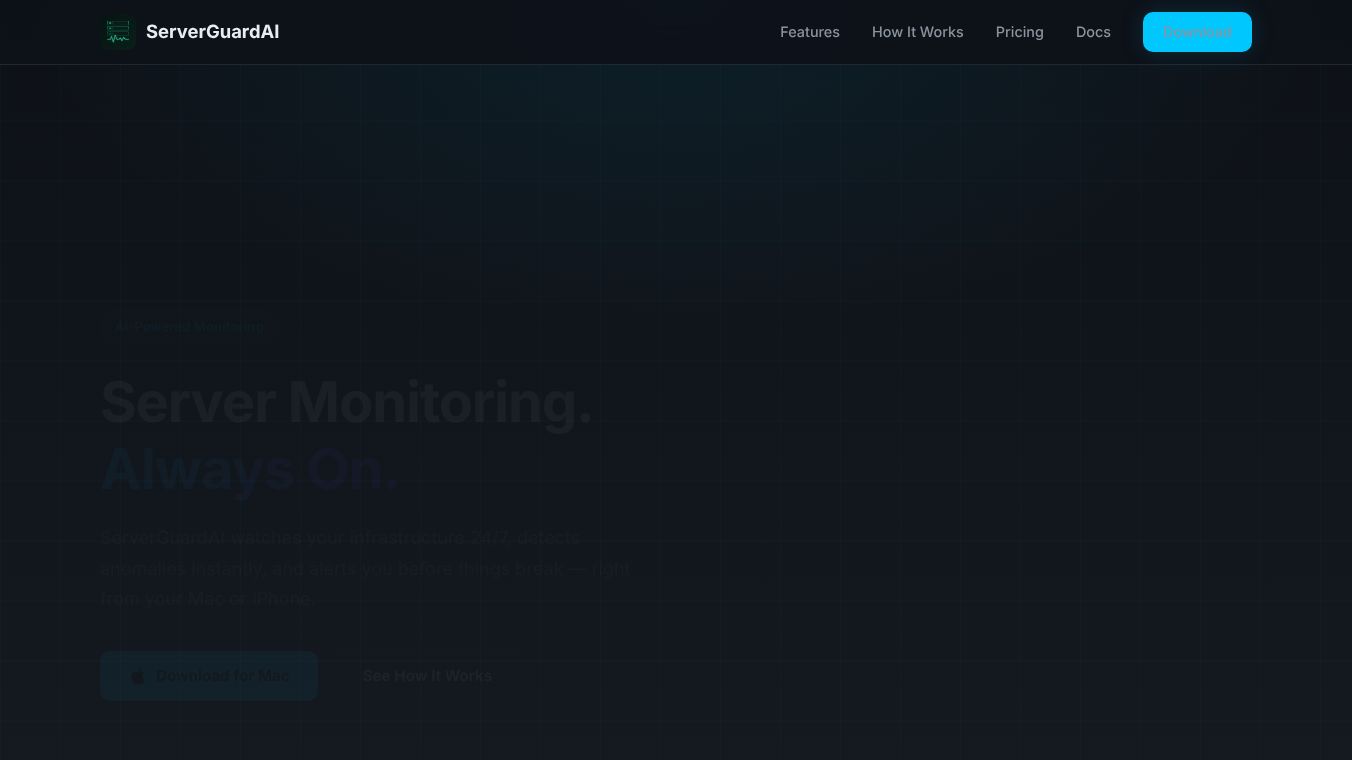The width and height of the screenshot is (1352, 760).
Task: Go to How It Works in navbar
Action: click(918, 32)
